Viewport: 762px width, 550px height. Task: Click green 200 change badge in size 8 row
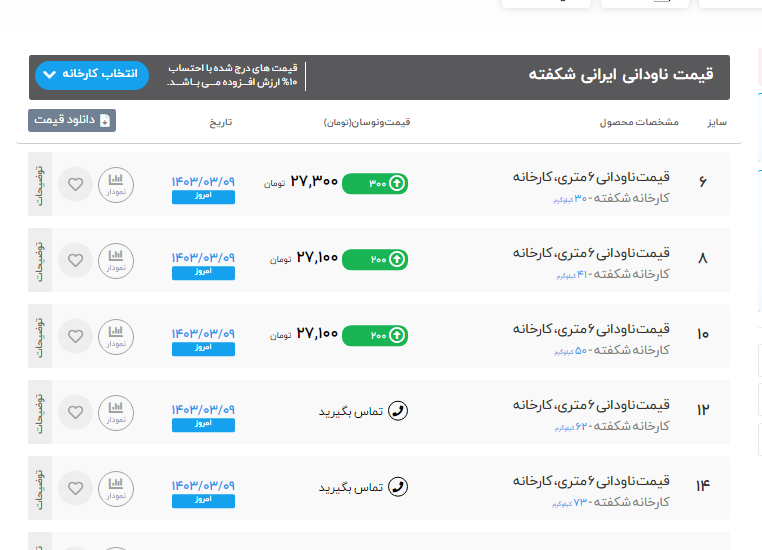click(375, 260)
